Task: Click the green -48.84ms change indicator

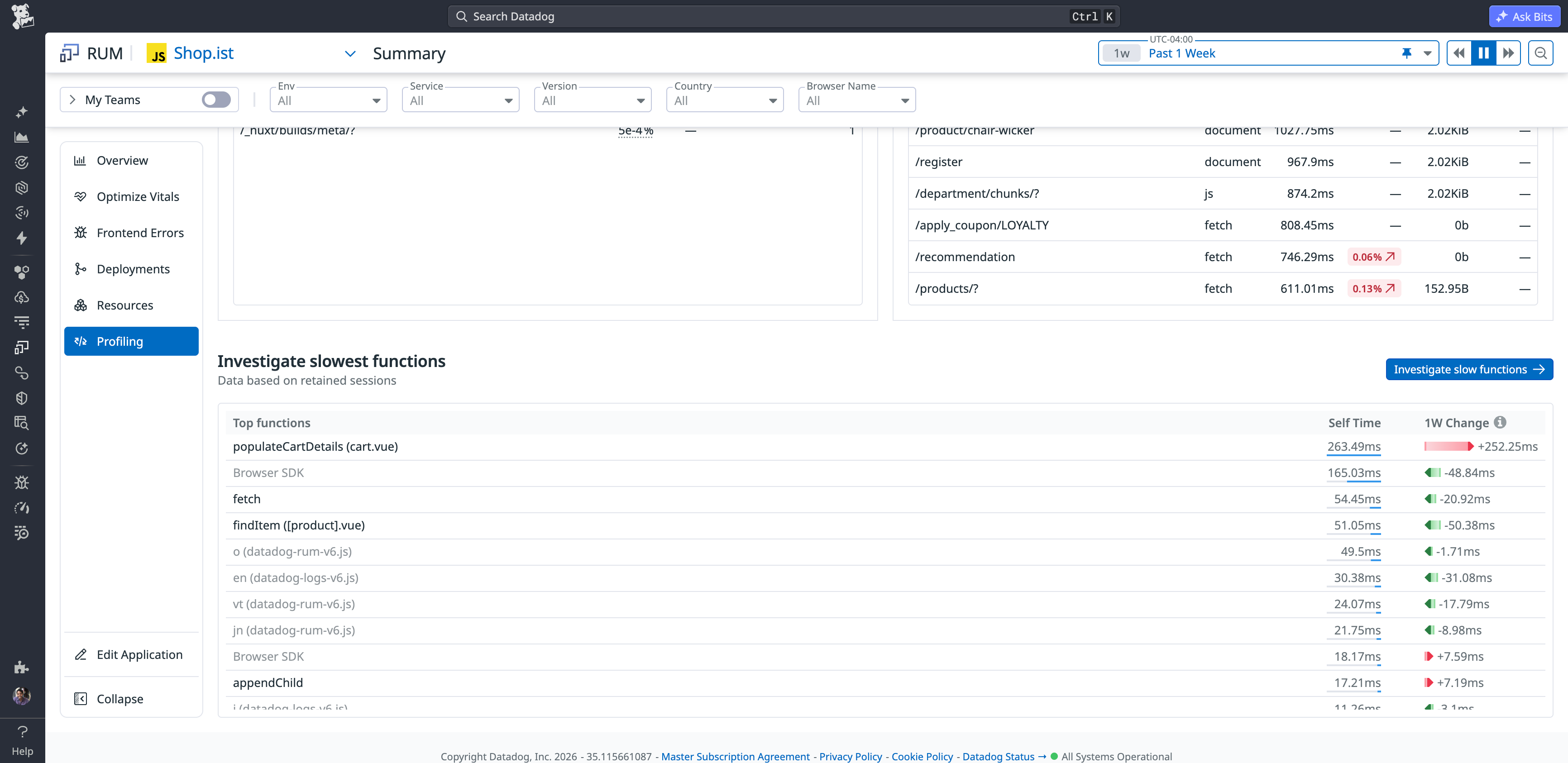Action: click(1459, 473)
